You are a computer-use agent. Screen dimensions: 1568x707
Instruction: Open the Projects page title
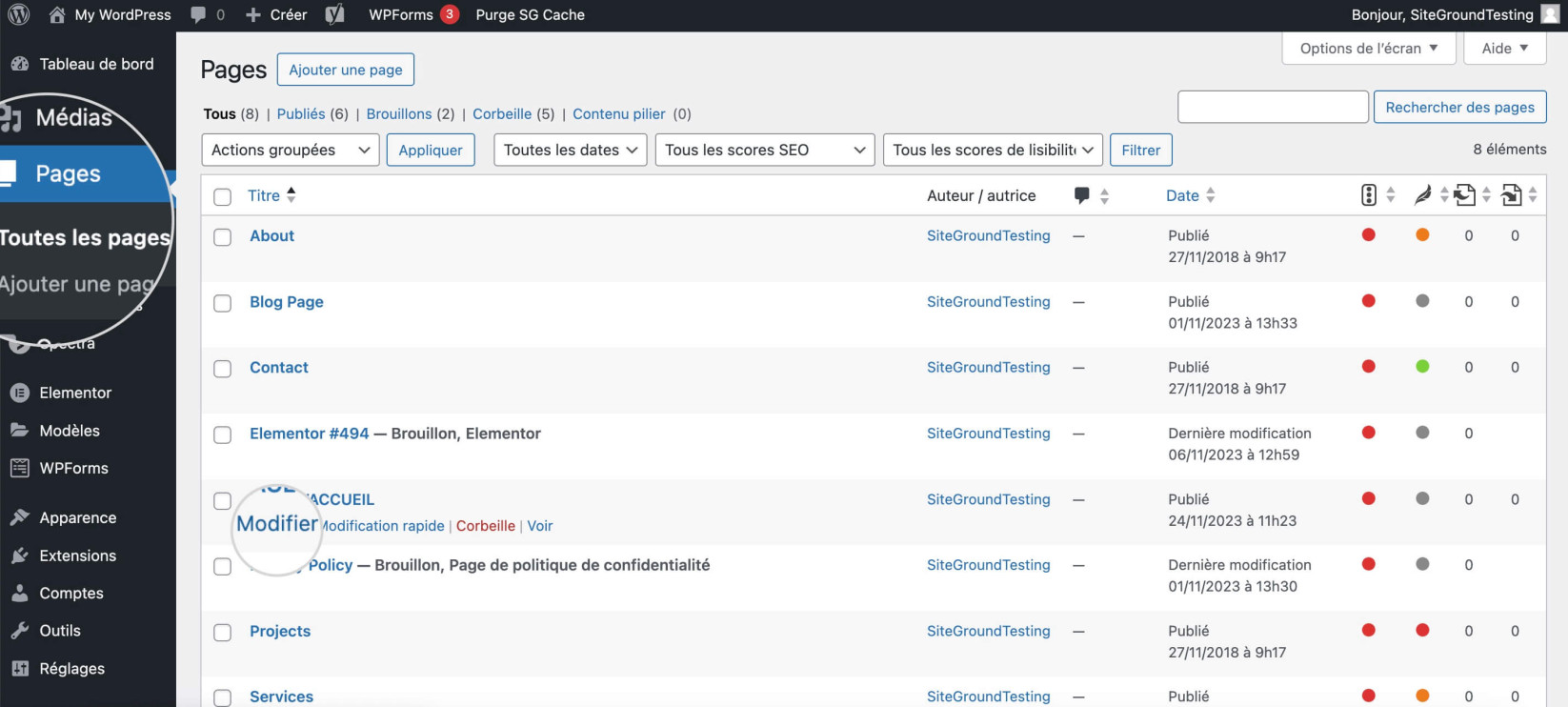[280, 631]
